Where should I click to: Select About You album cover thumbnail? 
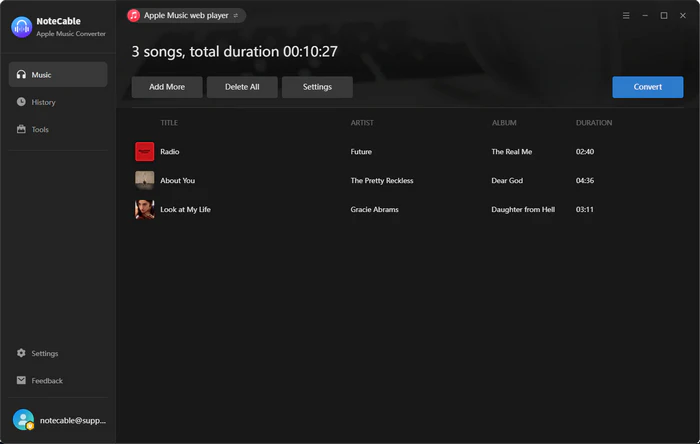click(145, 180)
